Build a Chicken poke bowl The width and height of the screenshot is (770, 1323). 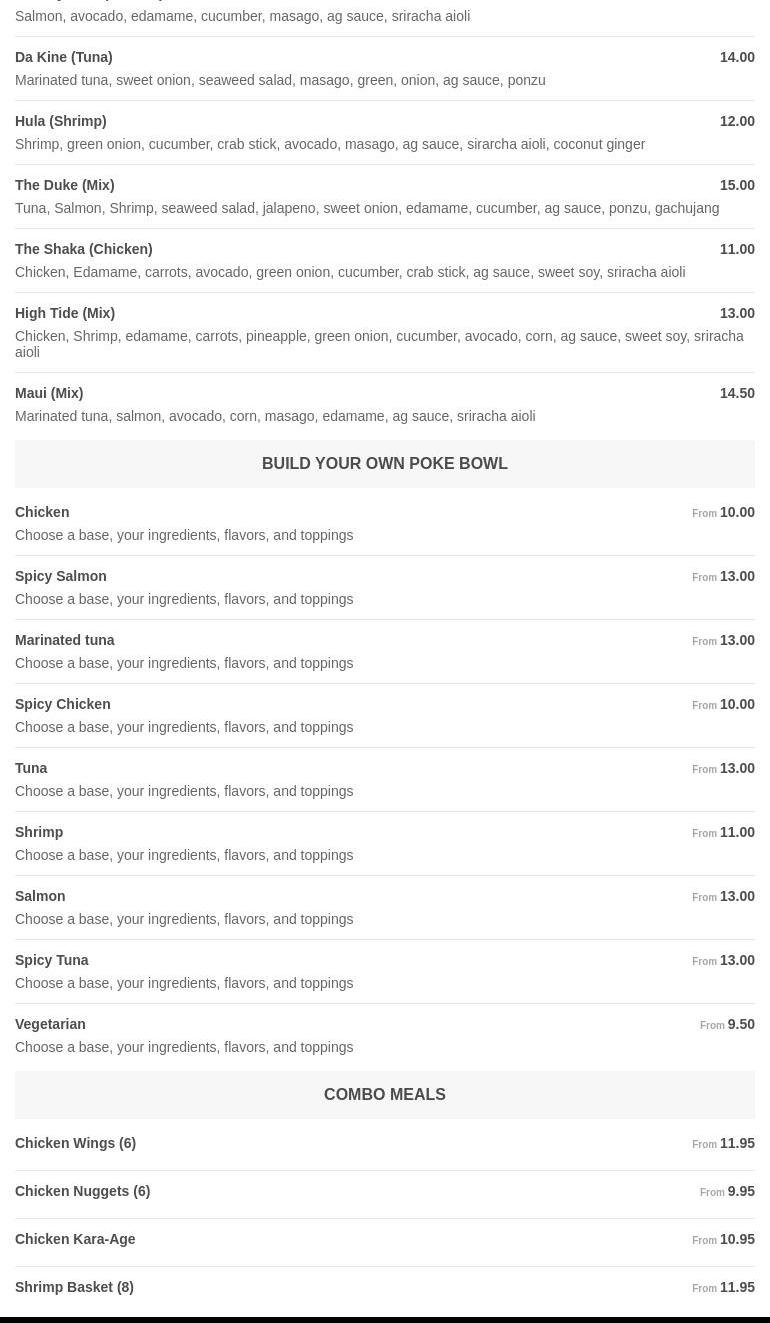[x=42, y=513]
